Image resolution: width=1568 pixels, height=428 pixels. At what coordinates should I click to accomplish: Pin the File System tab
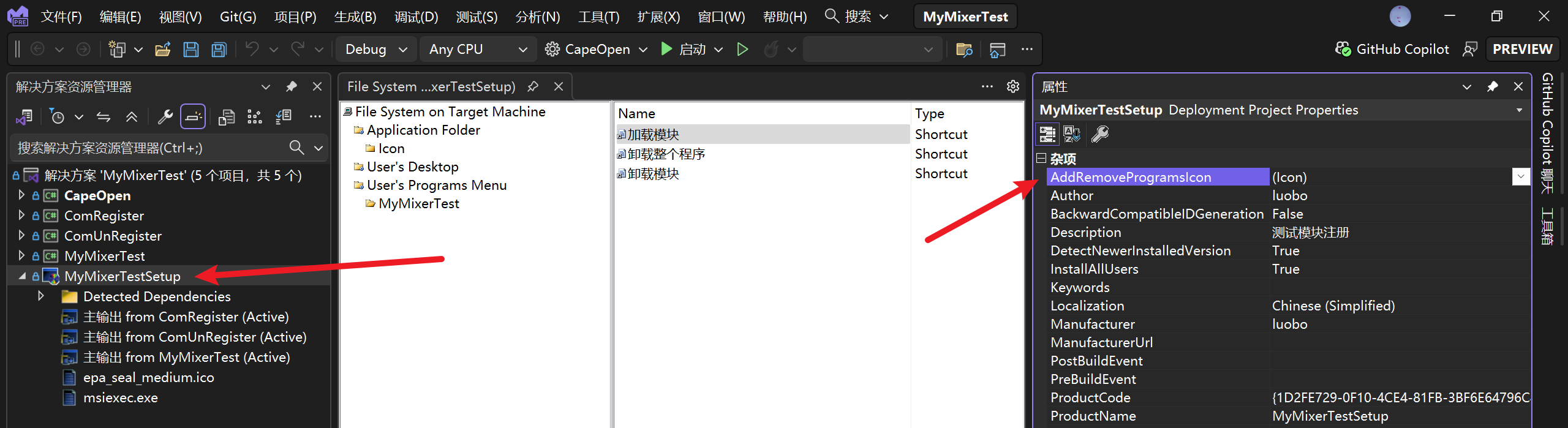[533, 86]
